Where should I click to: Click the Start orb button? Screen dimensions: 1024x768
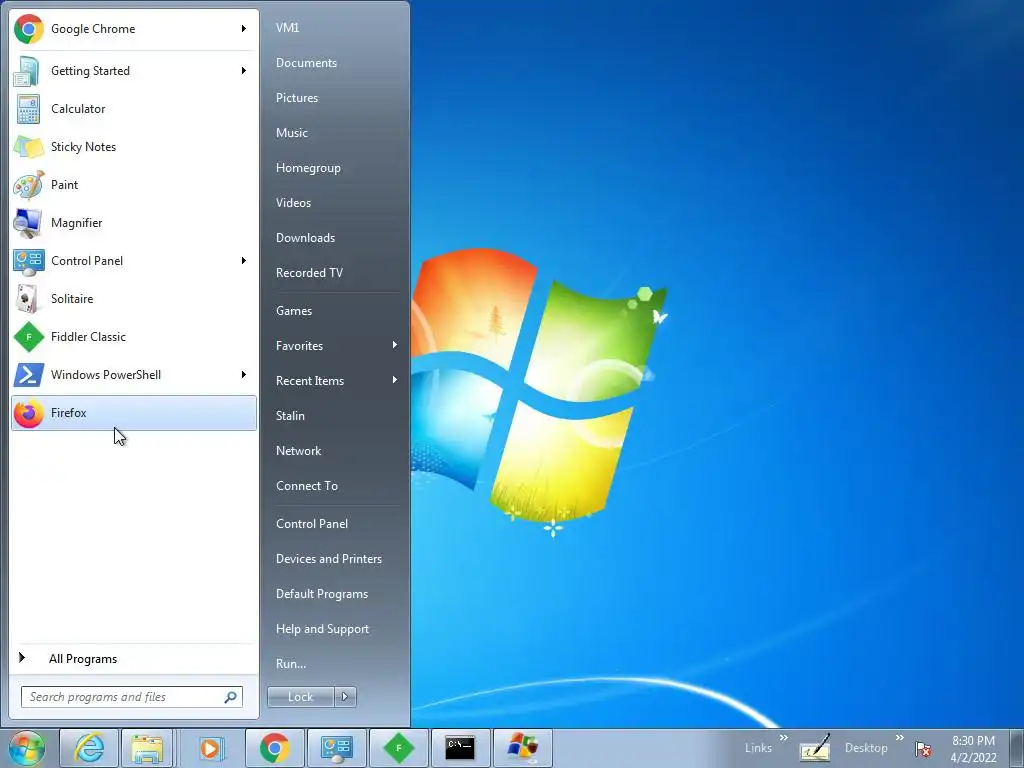click(x=27, y=748)
